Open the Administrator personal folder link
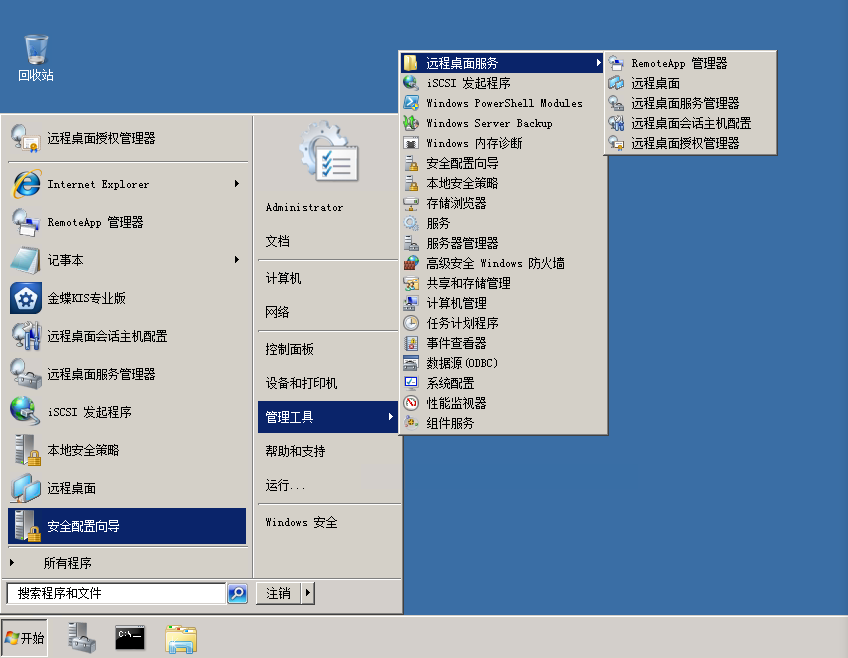 [304, 207]
